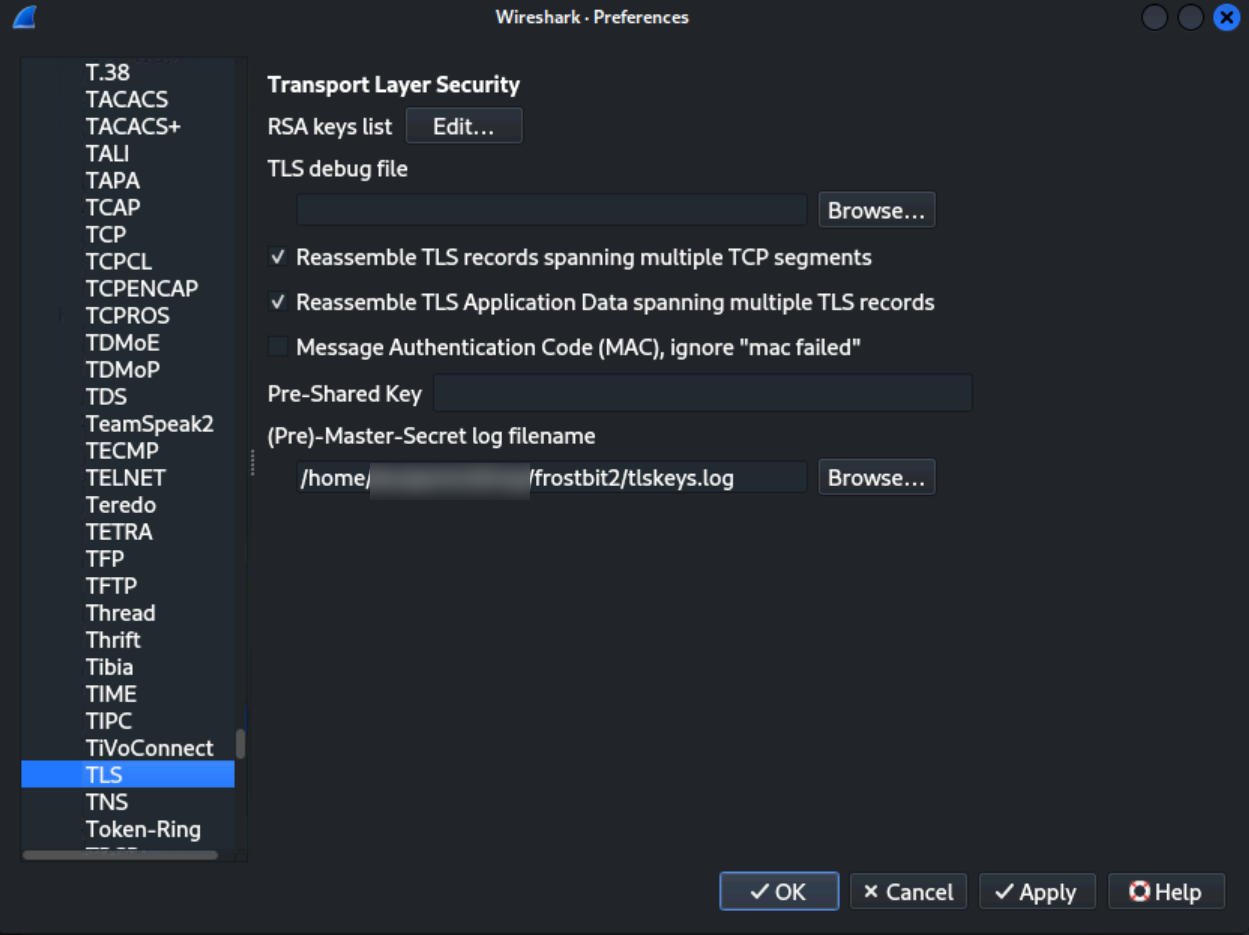Apply the TLS preference changes
1249x935 pixels.
[1036, 892]
